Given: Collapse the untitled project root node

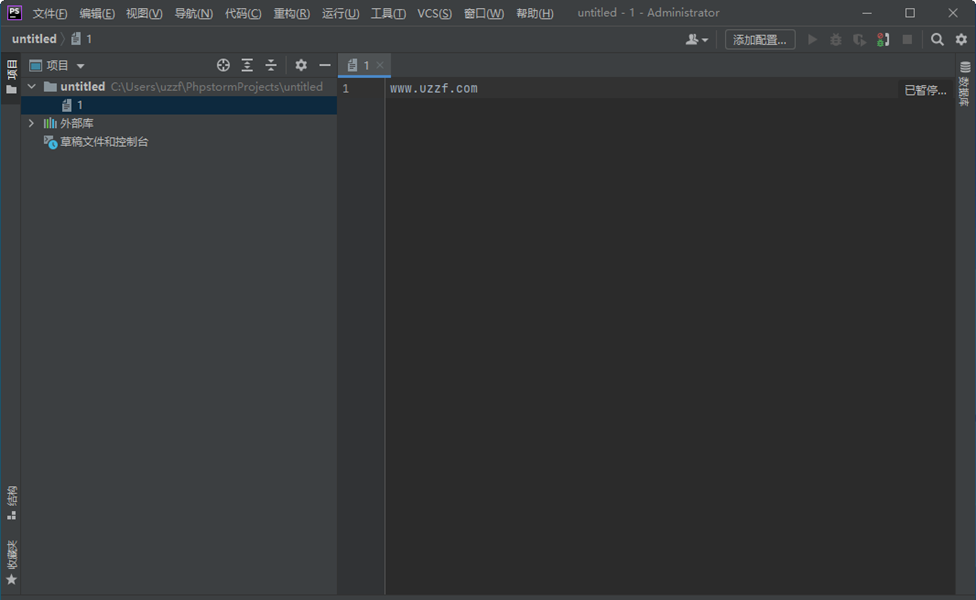Looking at the screenshot, I should coord(32,87).
